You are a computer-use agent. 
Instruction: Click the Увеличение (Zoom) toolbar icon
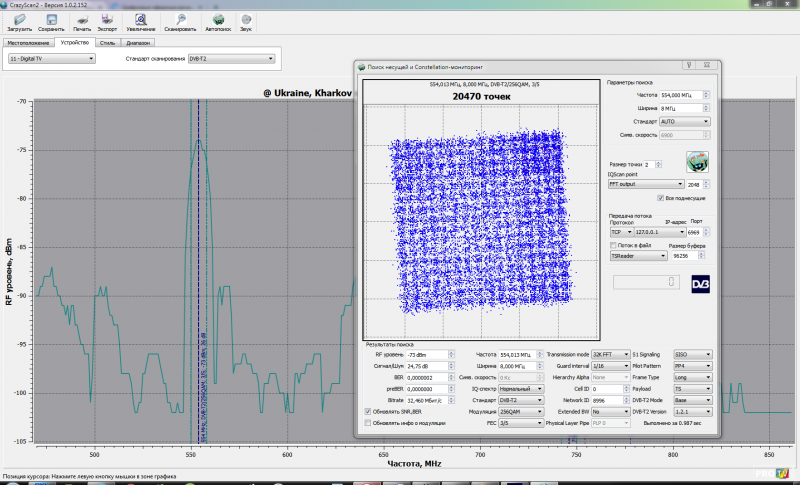(141, 20)
